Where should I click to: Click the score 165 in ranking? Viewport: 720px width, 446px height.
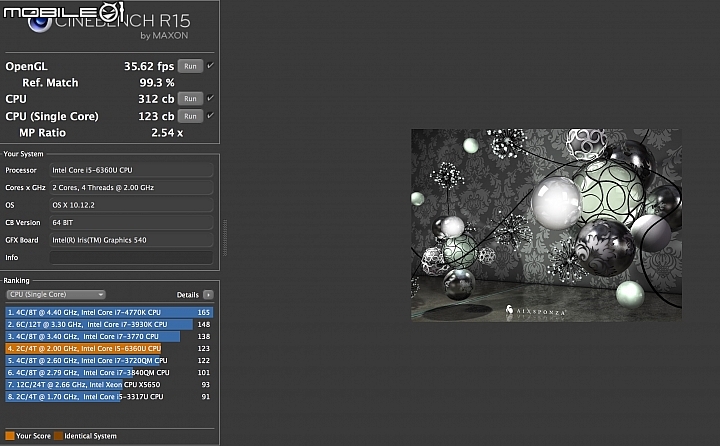pyautogui.click(x=203, y=312)
